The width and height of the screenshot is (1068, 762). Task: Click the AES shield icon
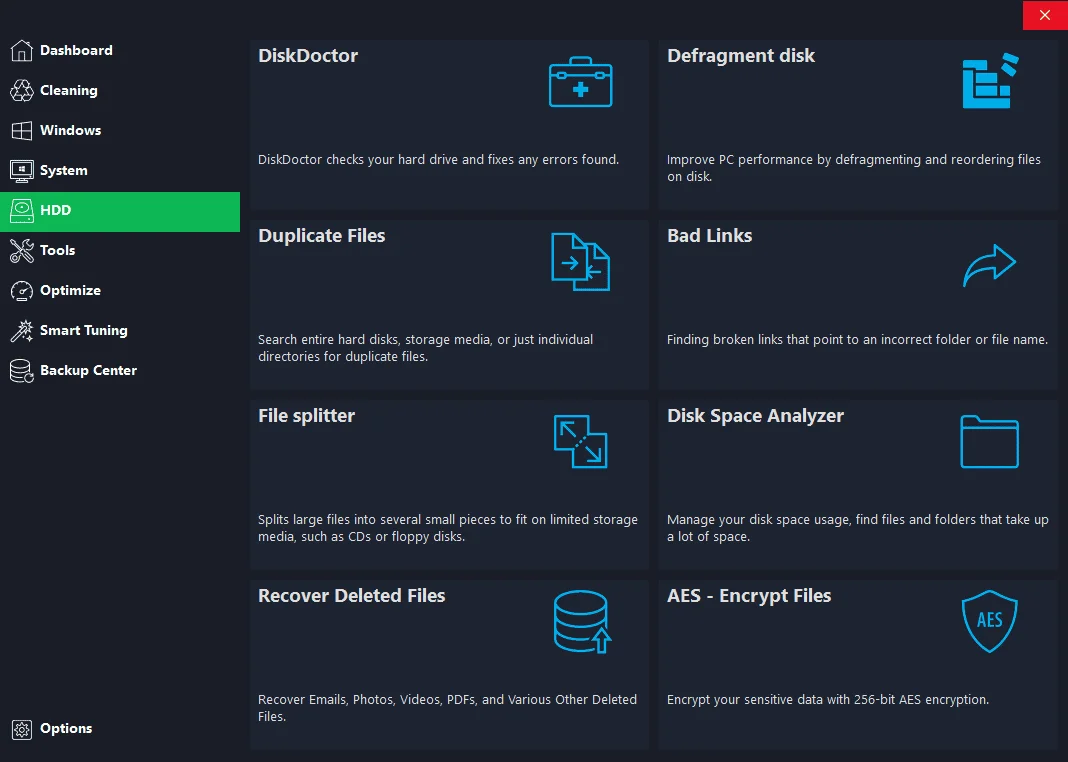tap(990, 621)
